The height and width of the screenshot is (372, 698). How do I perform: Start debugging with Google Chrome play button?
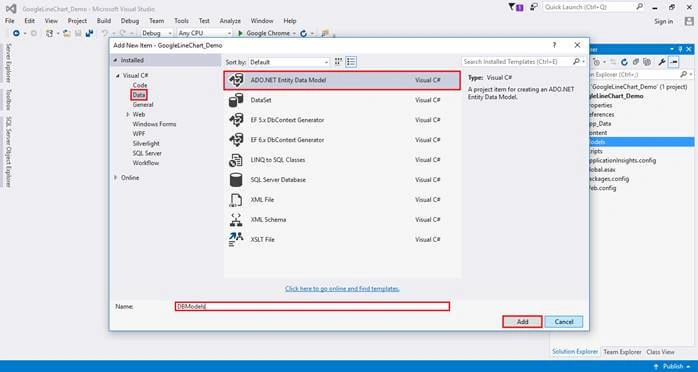coord(240,33)
